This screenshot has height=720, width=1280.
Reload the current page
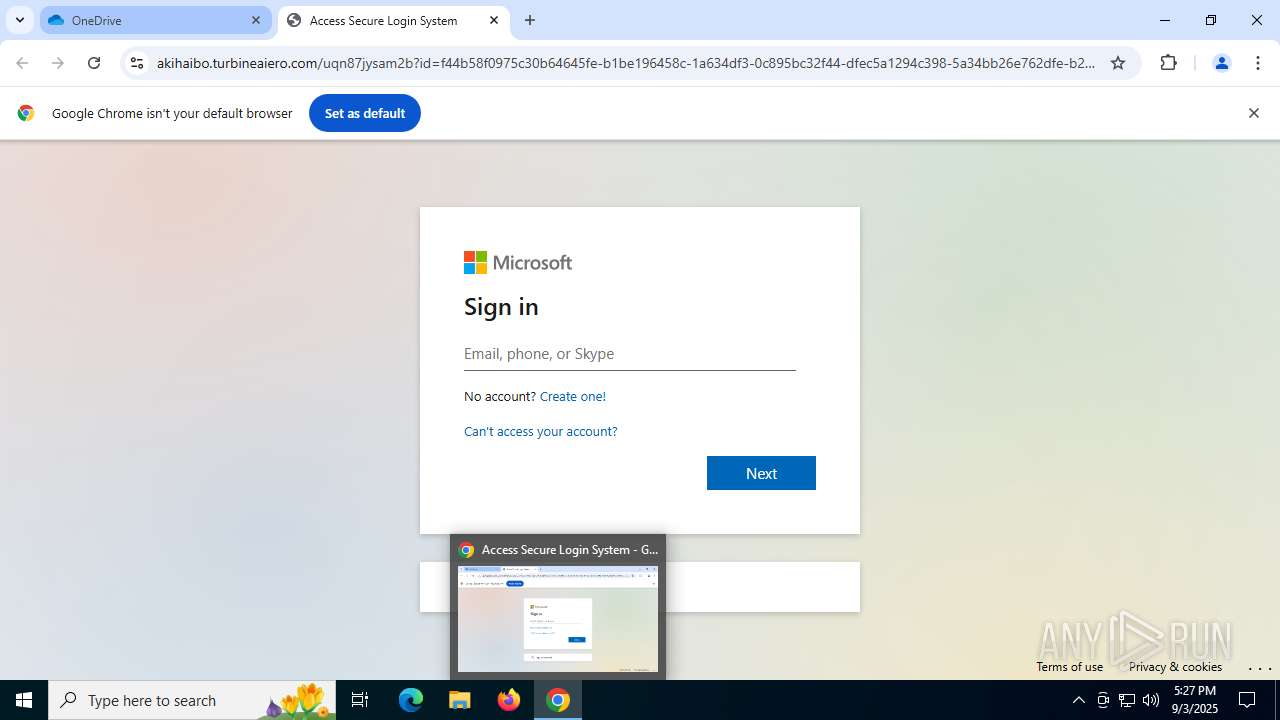(94, 63)
